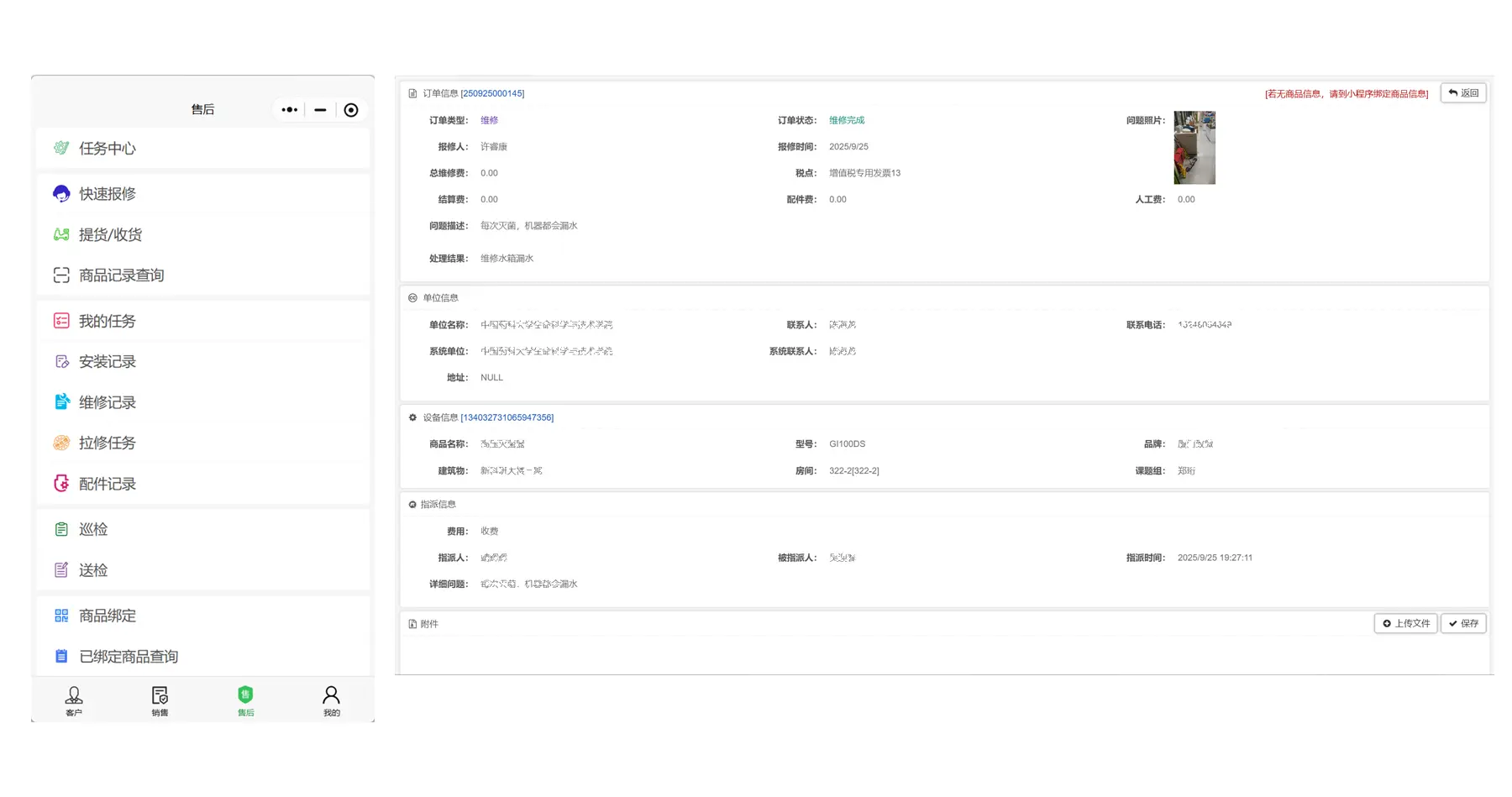1512x797 pixels.
Task: Open the 送检 menu item
Action: click(92, 570)
